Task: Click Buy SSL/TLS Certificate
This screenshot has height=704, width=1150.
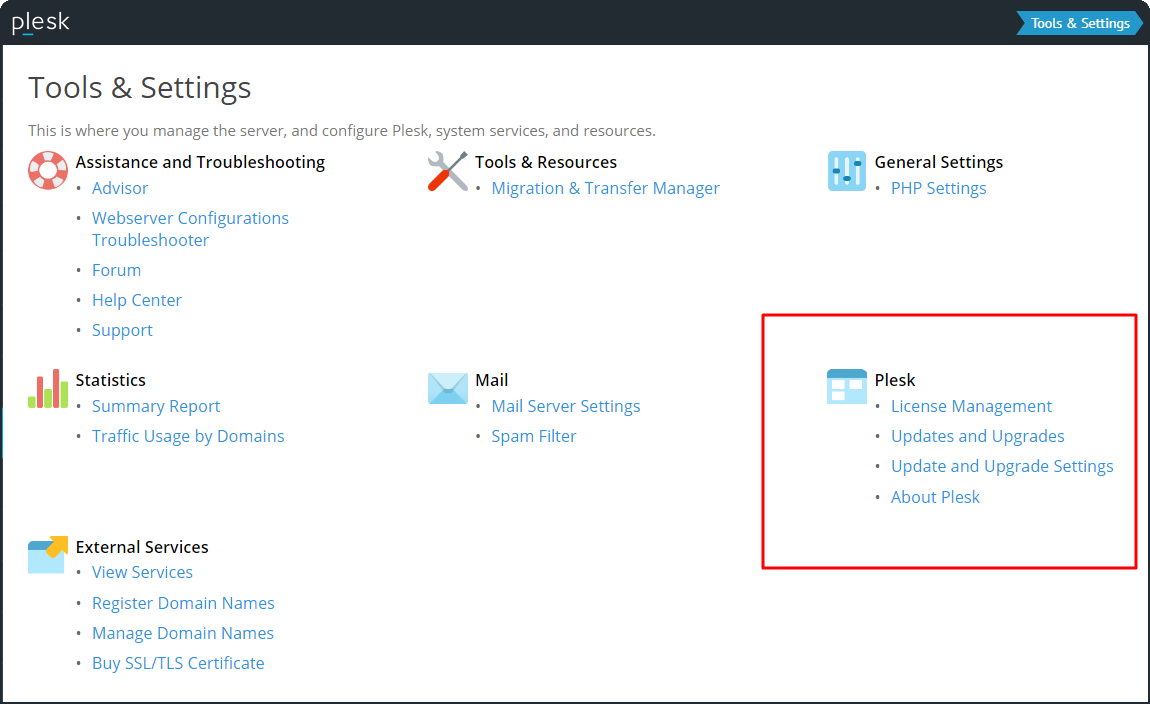Action: [177, 663]
